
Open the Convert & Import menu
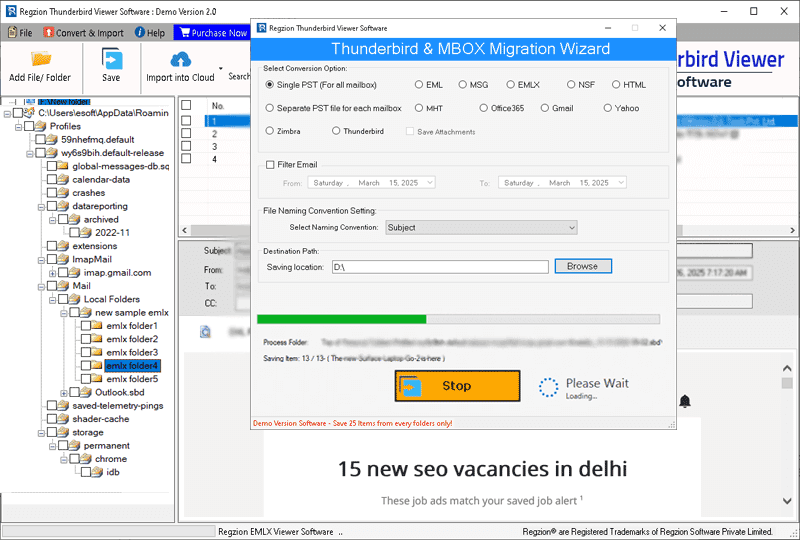coord(84,33)
